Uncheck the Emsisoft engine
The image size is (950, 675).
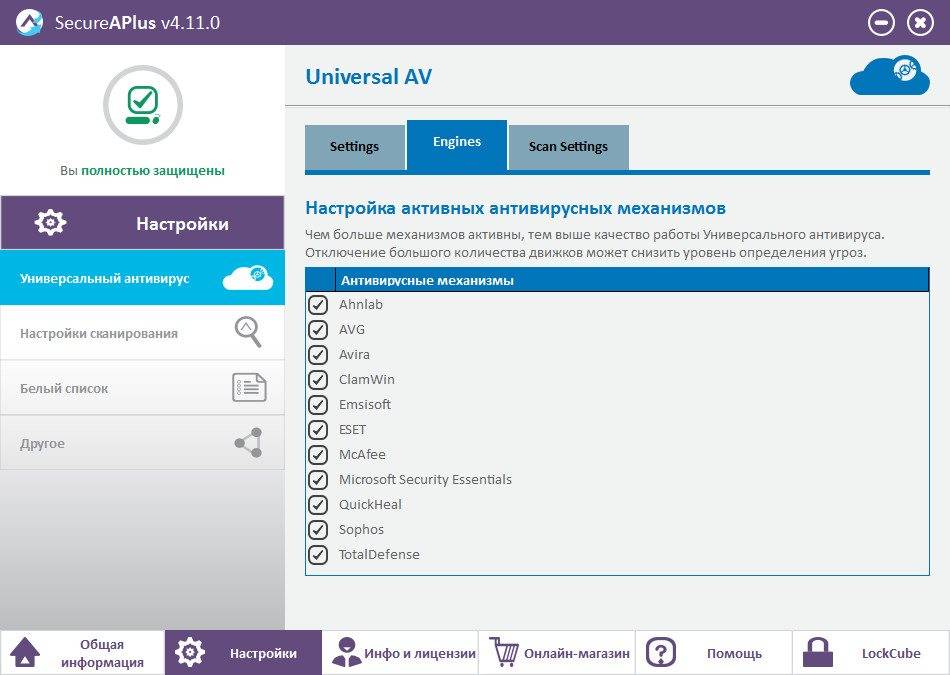(x=318, y=404)
